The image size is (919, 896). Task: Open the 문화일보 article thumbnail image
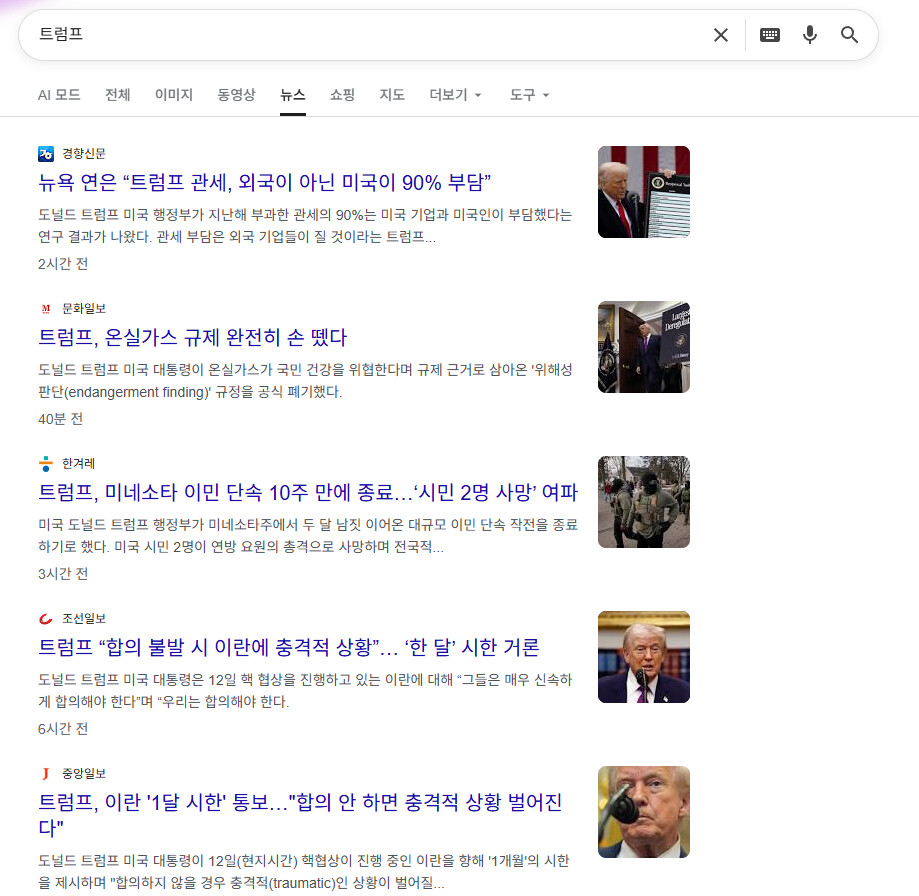tap(644, 347)
